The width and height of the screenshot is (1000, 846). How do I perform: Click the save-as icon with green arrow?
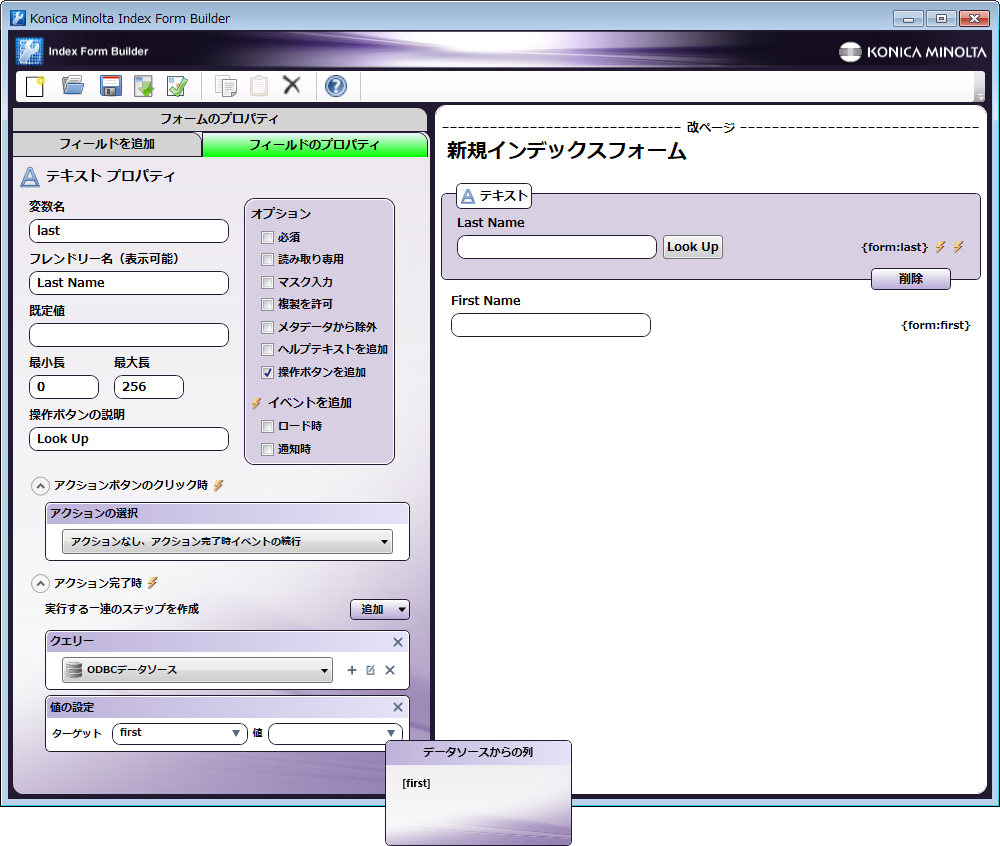[x=144, y=85]
